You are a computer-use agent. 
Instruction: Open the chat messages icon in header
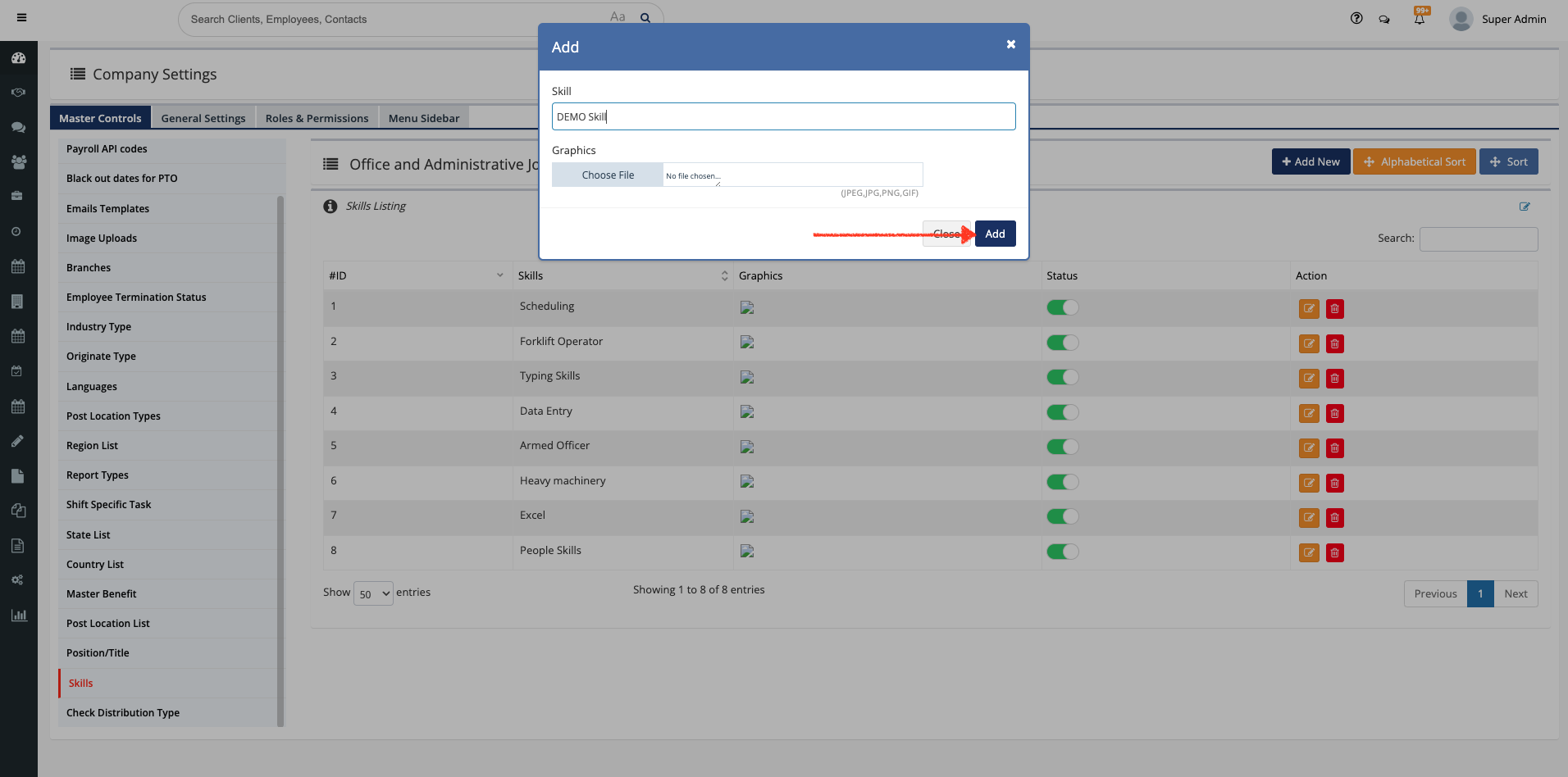pyautogui.click(x=1384, y=20)
